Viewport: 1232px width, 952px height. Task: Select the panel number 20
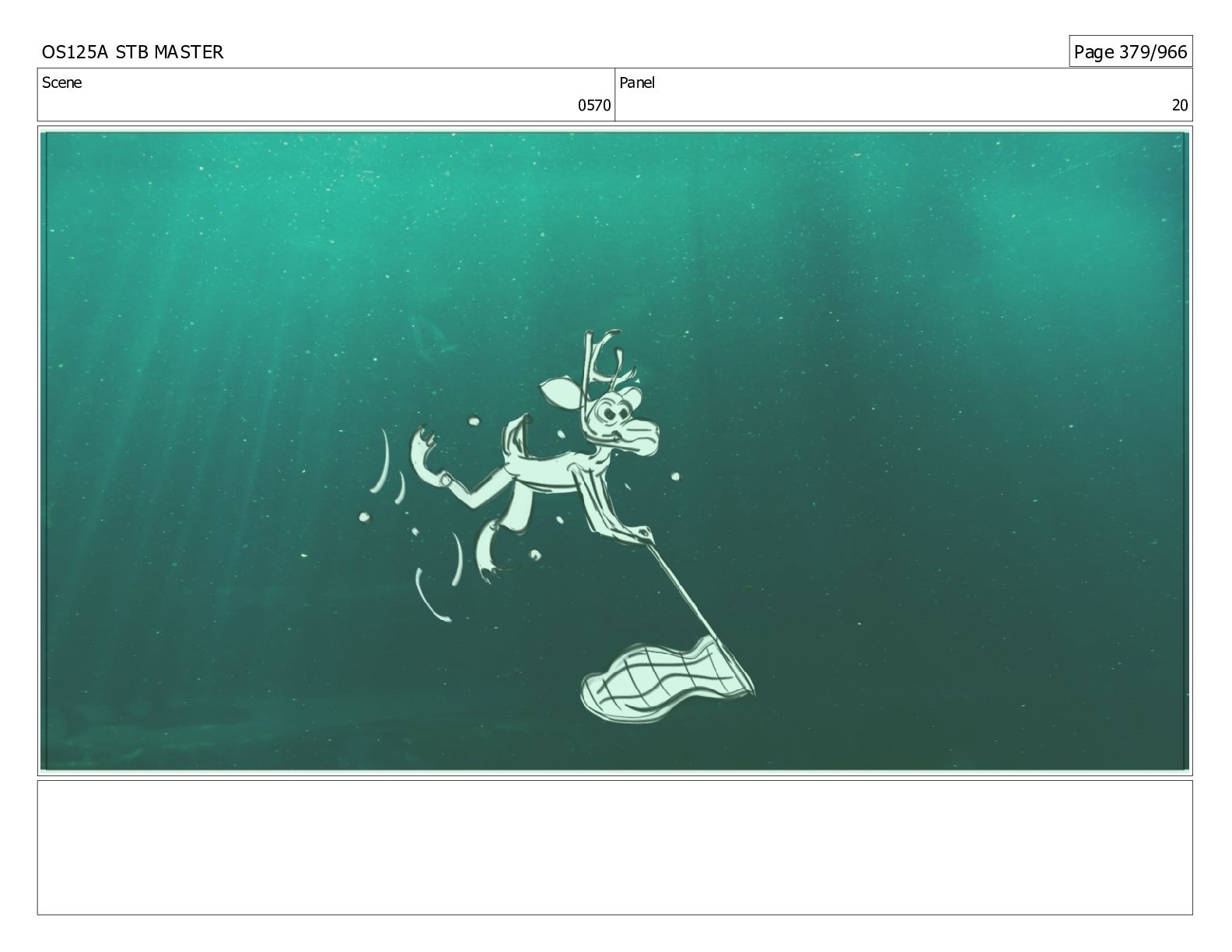click(x=1180, y=106)
